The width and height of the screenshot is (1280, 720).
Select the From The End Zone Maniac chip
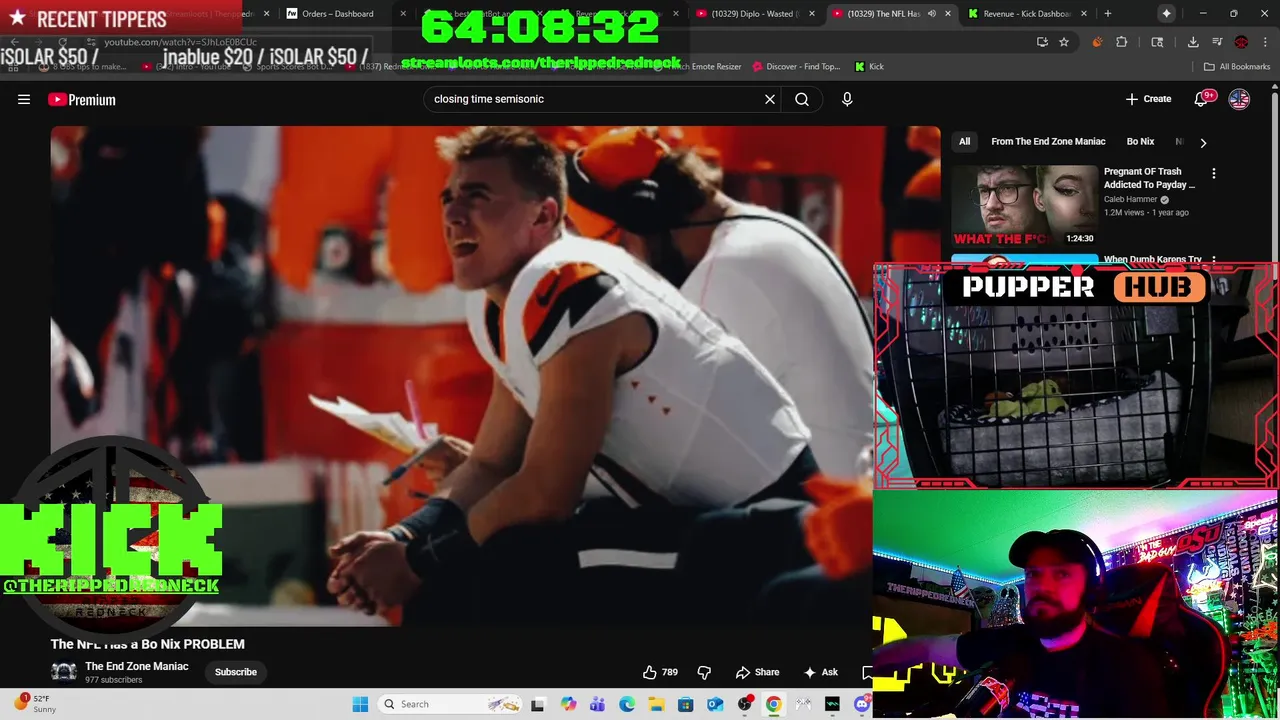1048,142
